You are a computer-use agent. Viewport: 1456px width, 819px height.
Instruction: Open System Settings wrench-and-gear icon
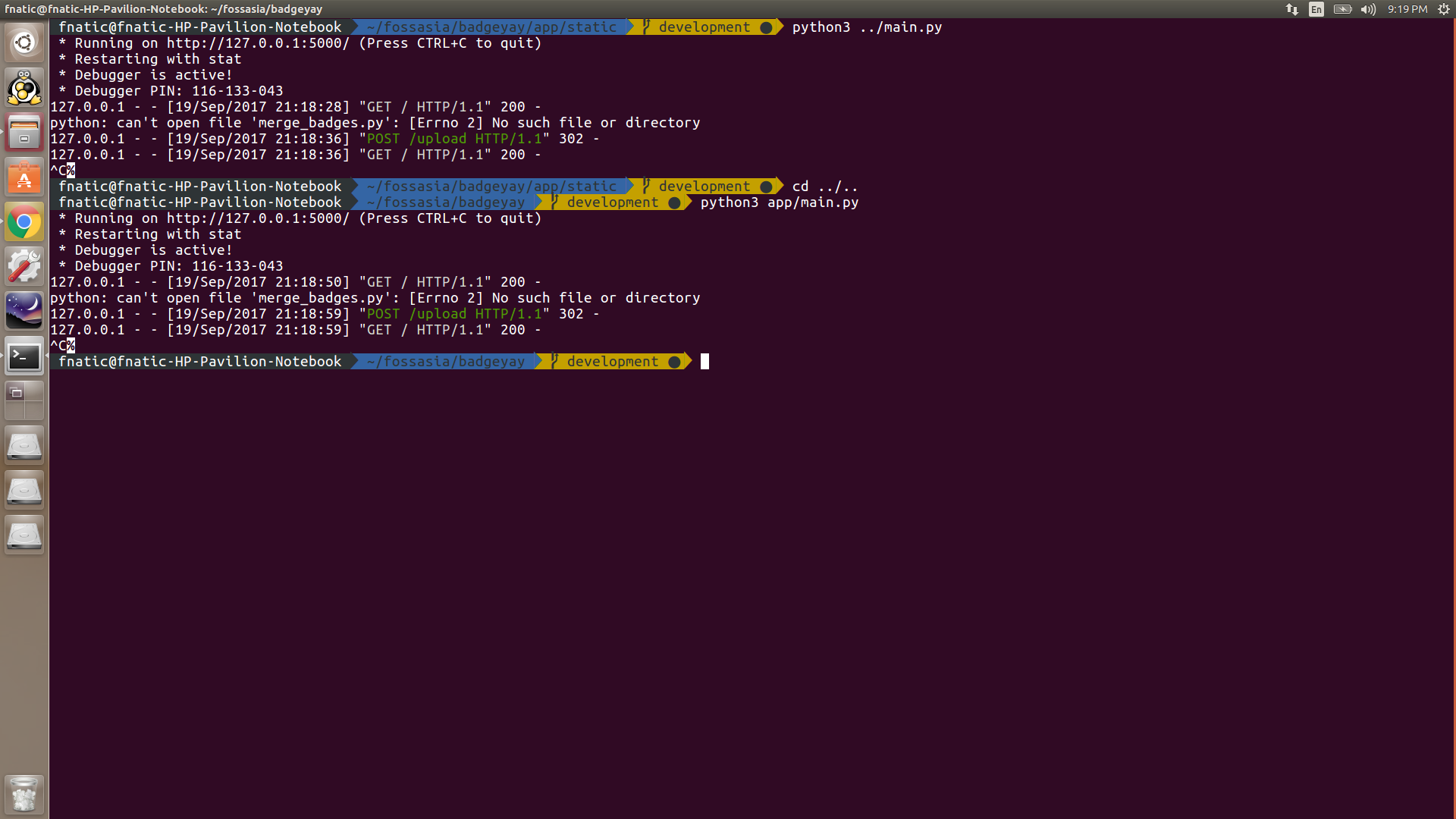(24, 267)
